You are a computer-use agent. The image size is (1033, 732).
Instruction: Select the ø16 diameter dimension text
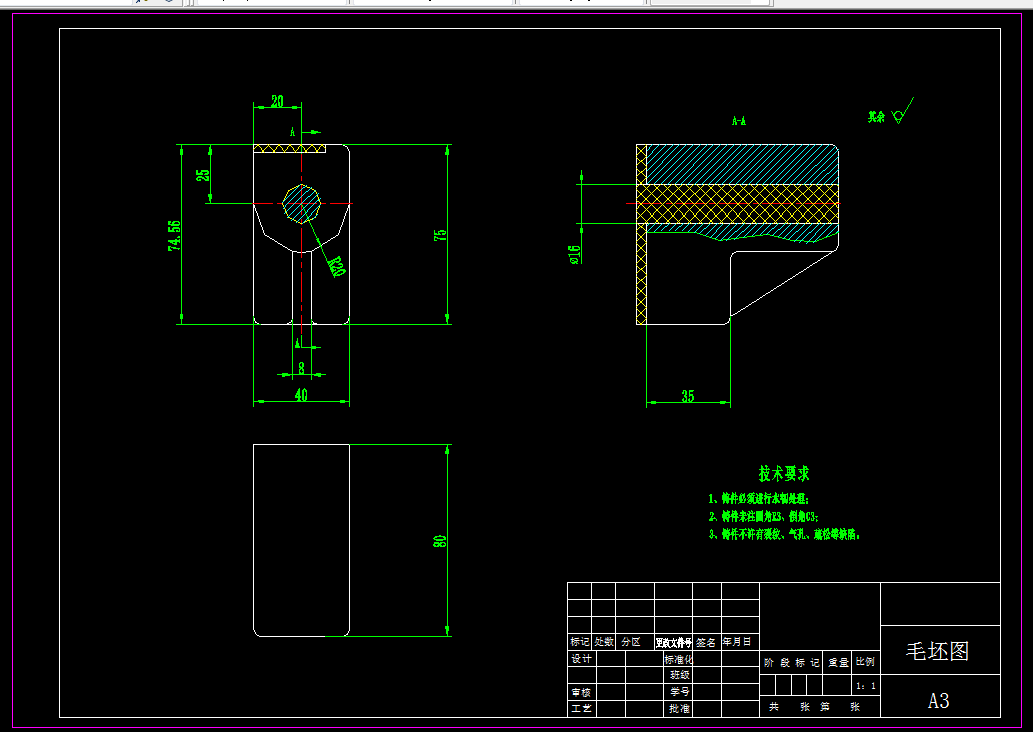(x=574, y=254)
